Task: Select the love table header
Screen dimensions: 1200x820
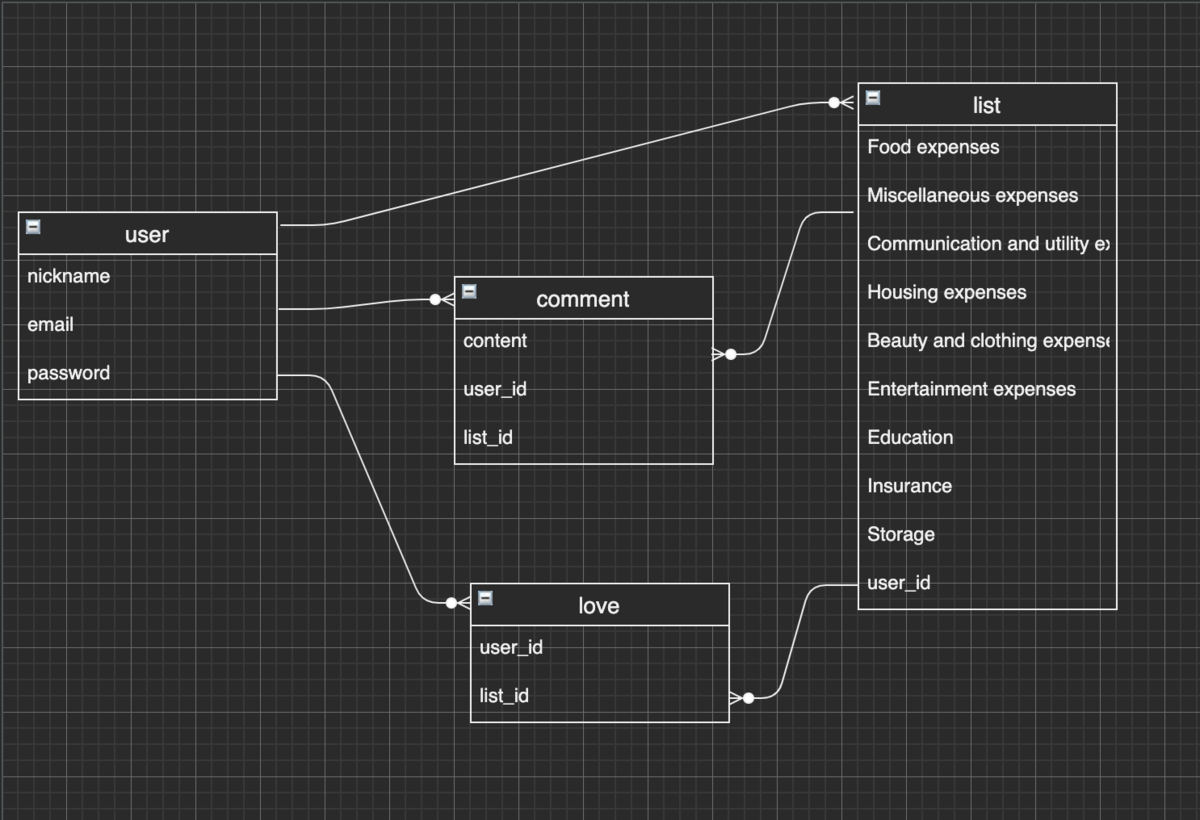Action: click(600, 605)
